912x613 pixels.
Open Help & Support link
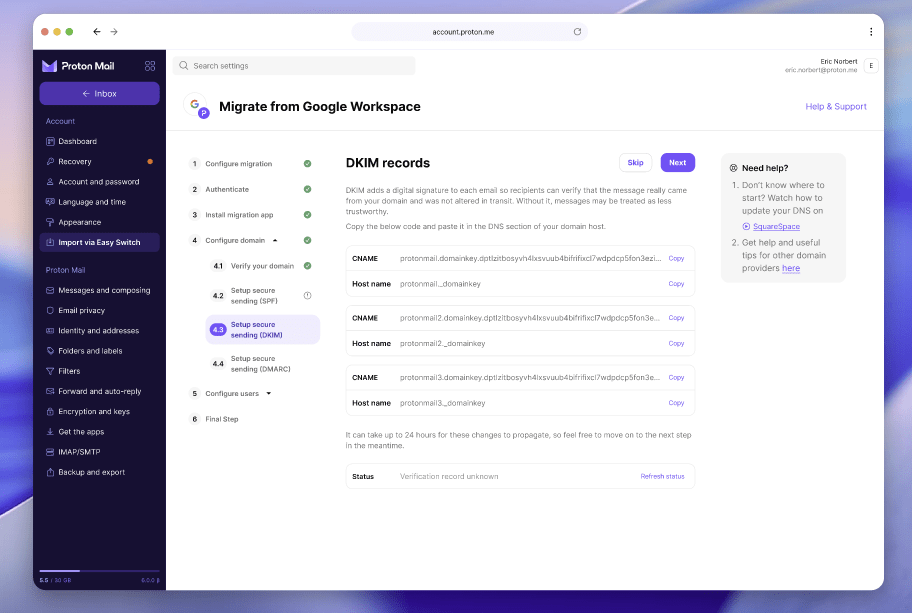[x=836, y=106]
